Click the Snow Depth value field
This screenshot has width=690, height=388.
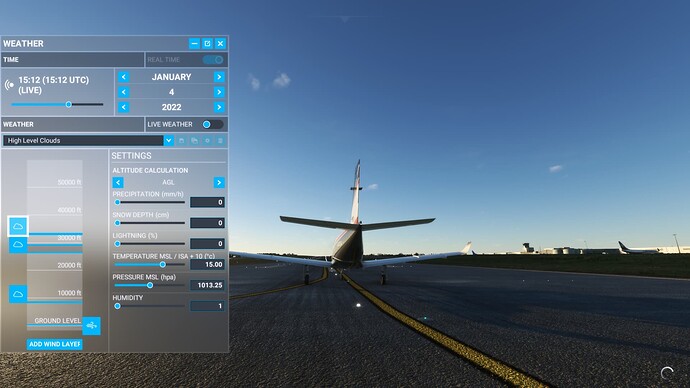pos(207,223)
